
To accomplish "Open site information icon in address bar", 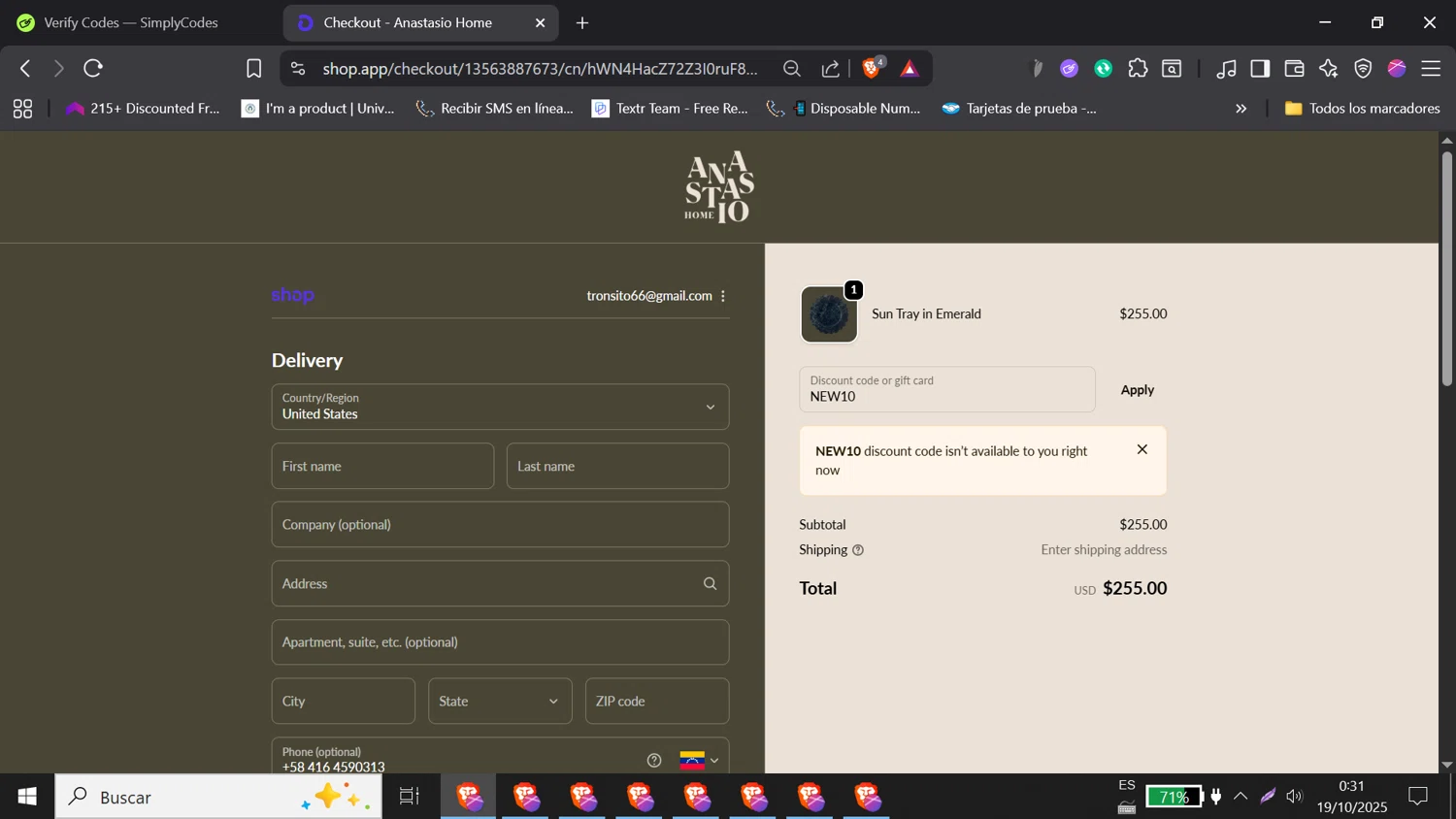I will [298, 68].
